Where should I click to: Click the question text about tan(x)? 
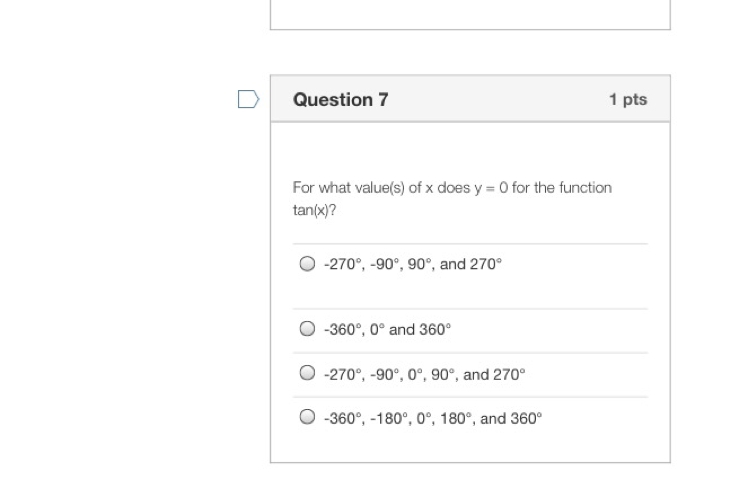click(452, 199)
